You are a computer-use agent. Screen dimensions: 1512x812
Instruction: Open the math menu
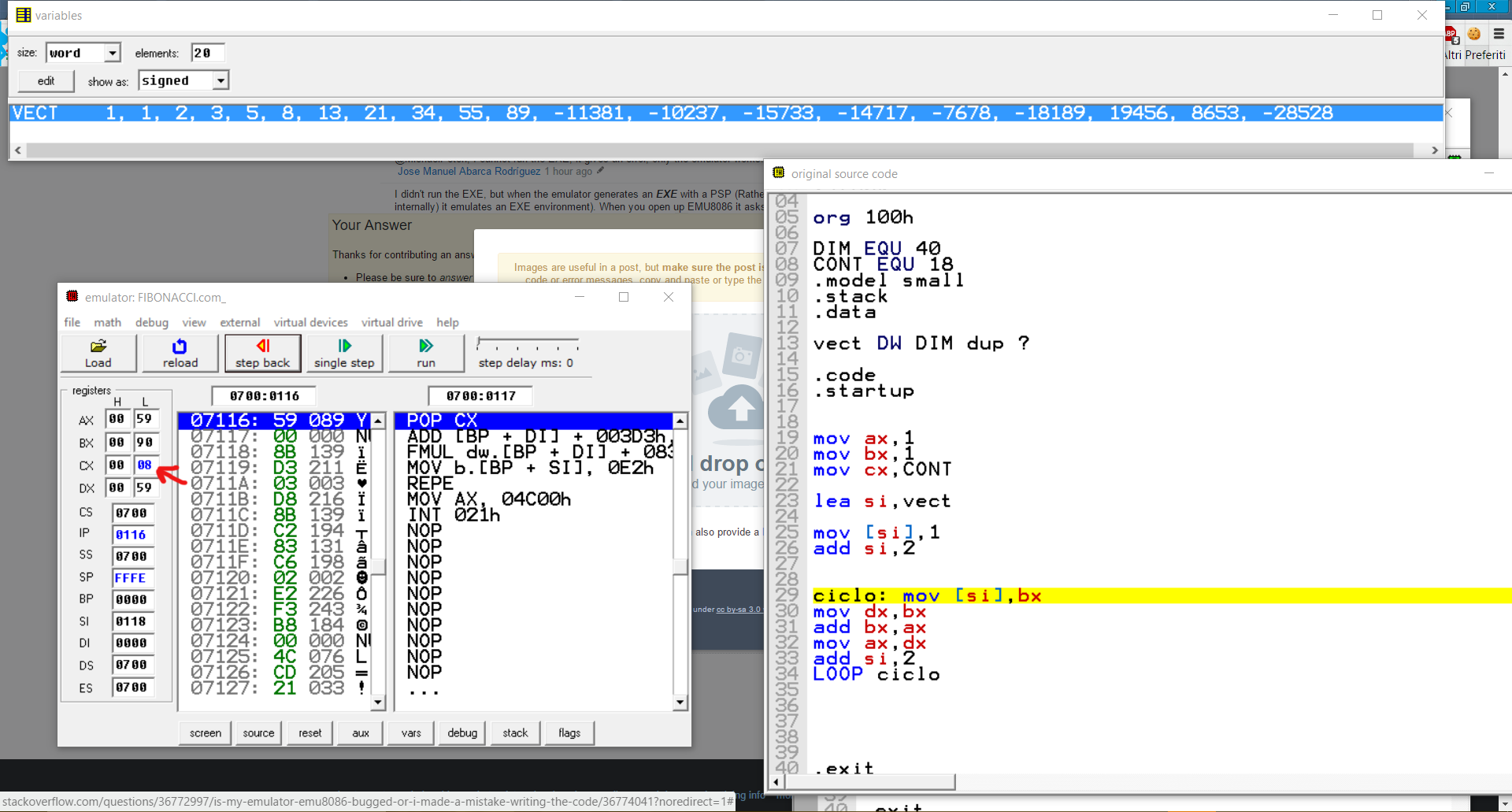click(x=108, y=322)
